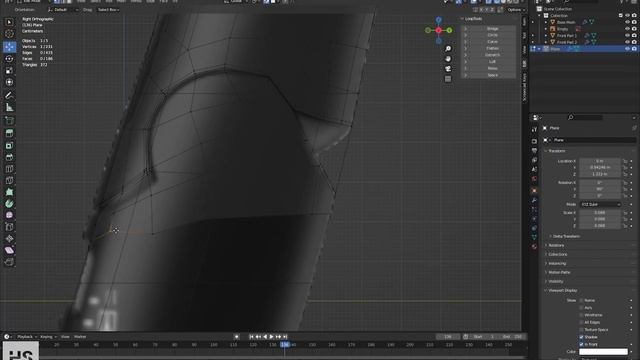This screenshot has height=360, width=640.
Task: Select the Knife tool
Action: [9, 180]
